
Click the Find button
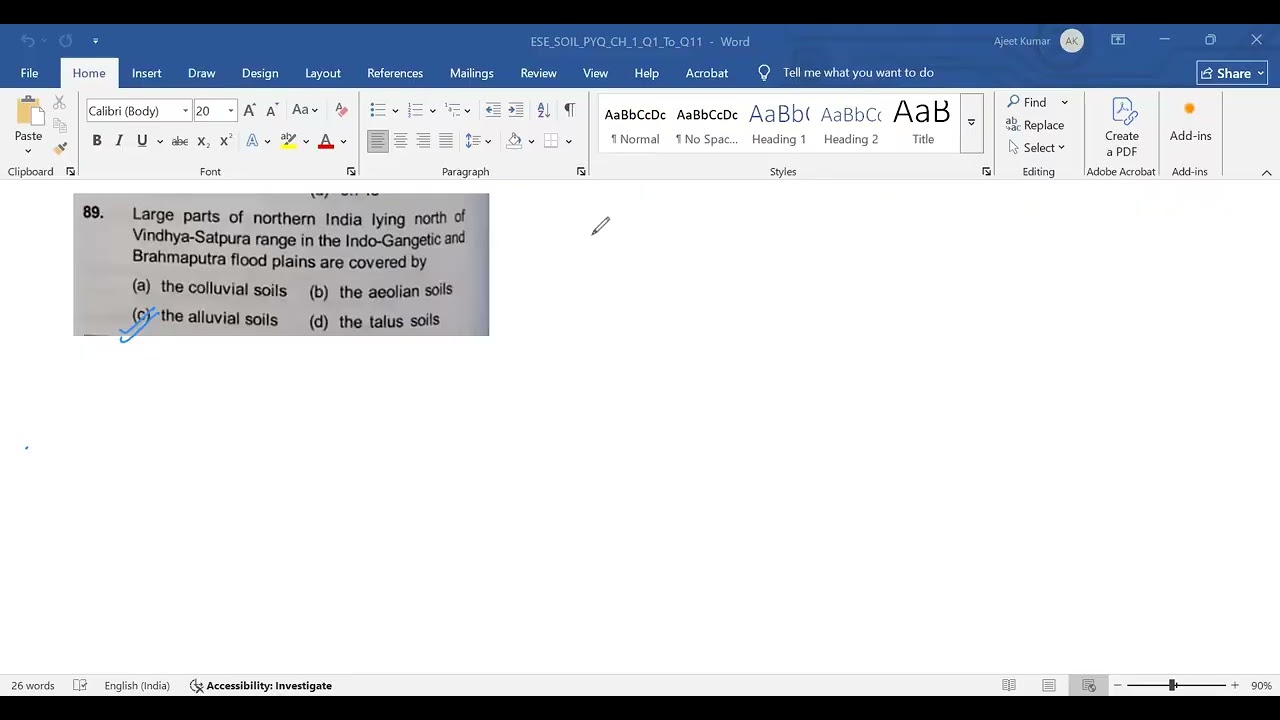click(x=1027, y=102)
